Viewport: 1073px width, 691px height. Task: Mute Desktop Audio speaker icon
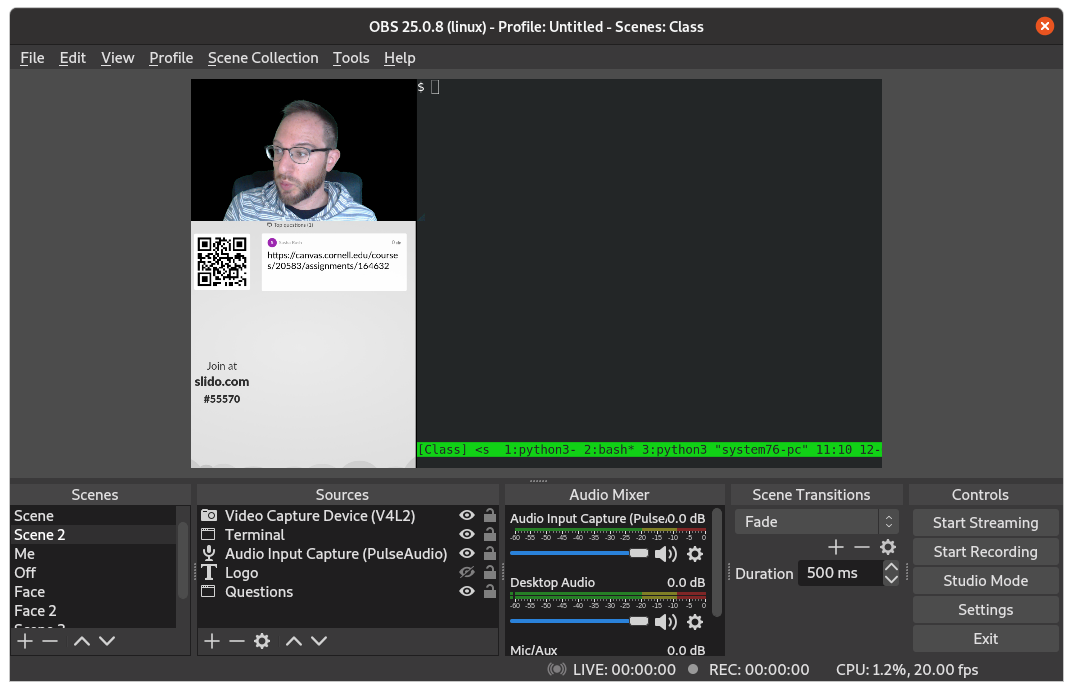665,621
